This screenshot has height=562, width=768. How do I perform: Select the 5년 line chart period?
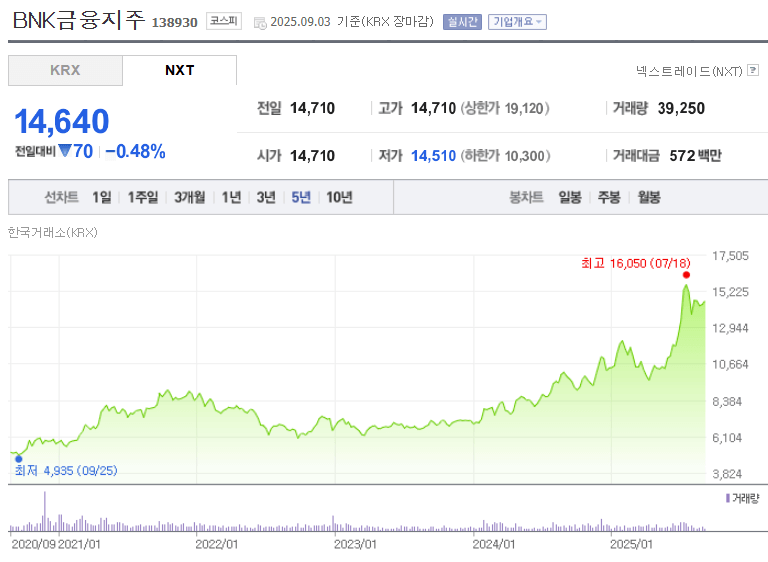(301, 197)
